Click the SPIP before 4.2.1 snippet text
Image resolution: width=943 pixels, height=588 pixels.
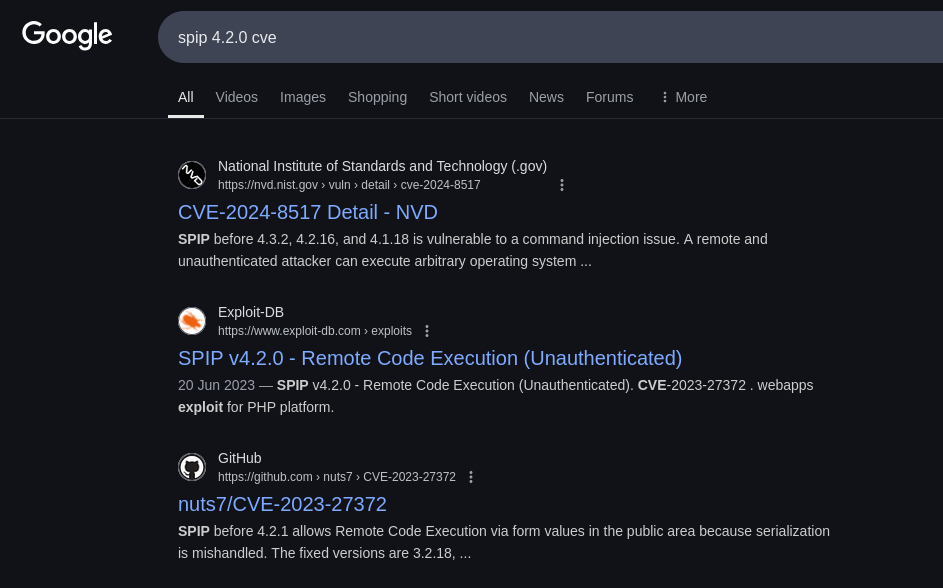(504, 542)
